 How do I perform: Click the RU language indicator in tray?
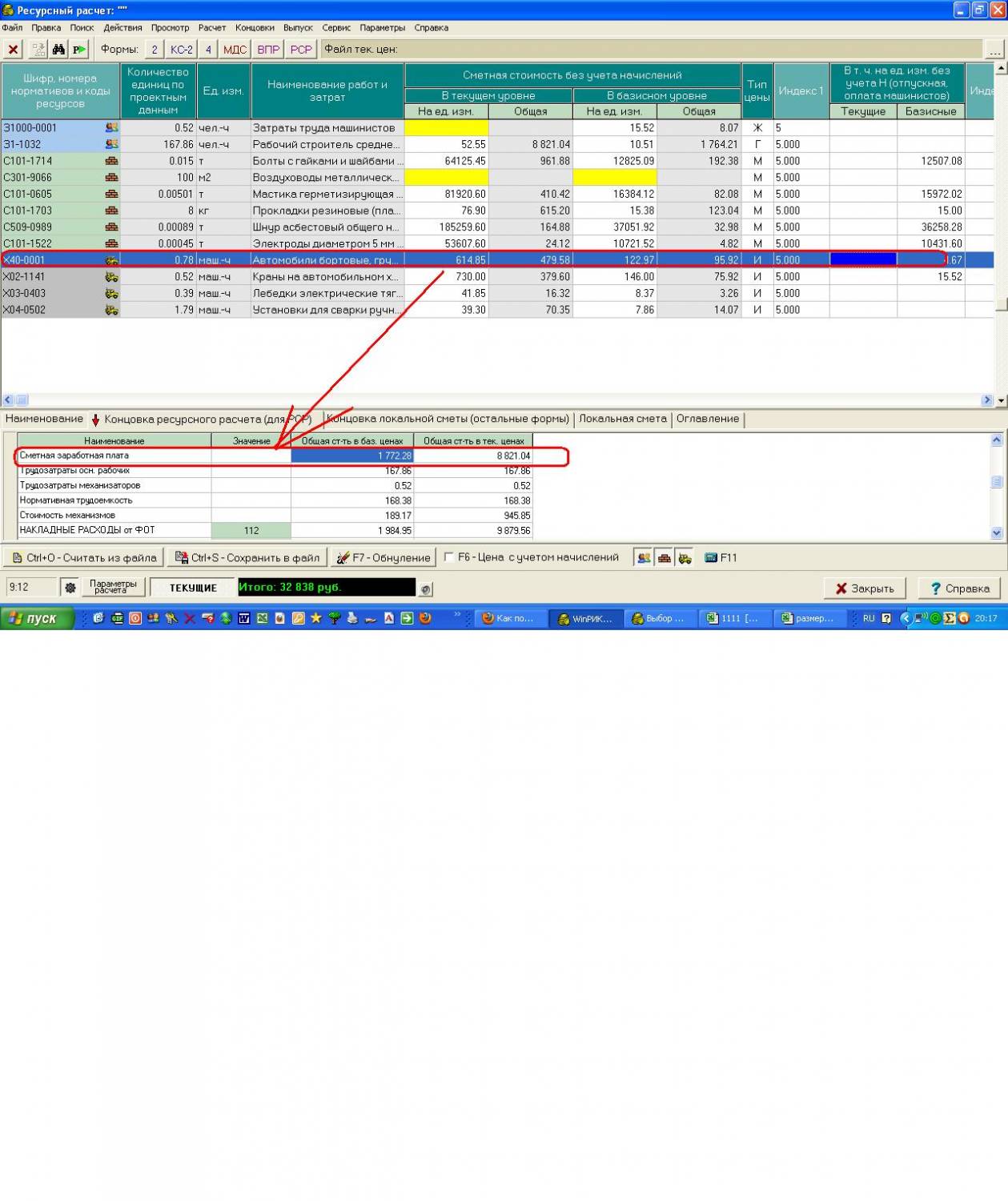[x=869, y=618]
